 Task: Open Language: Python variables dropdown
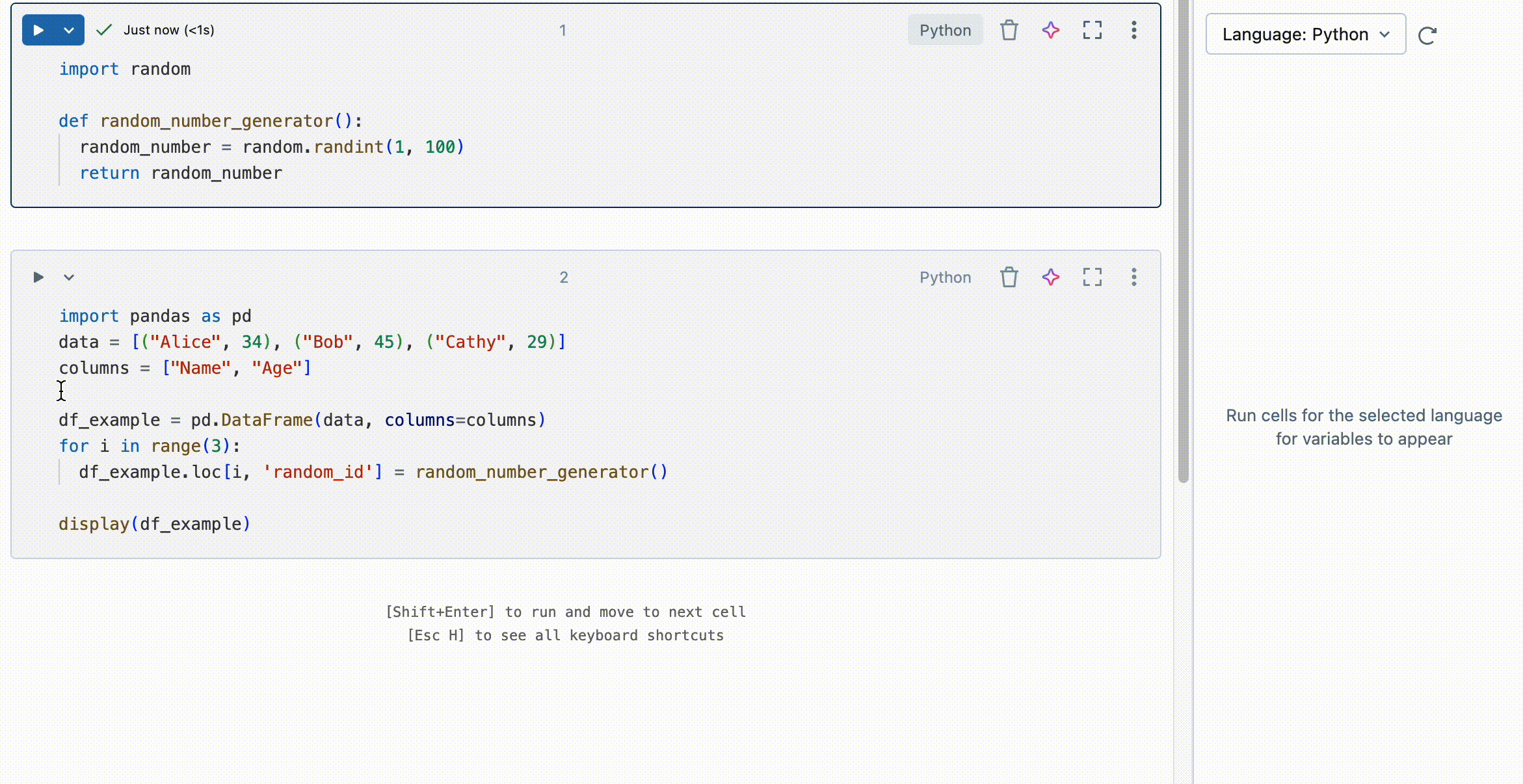[1305, 34]
